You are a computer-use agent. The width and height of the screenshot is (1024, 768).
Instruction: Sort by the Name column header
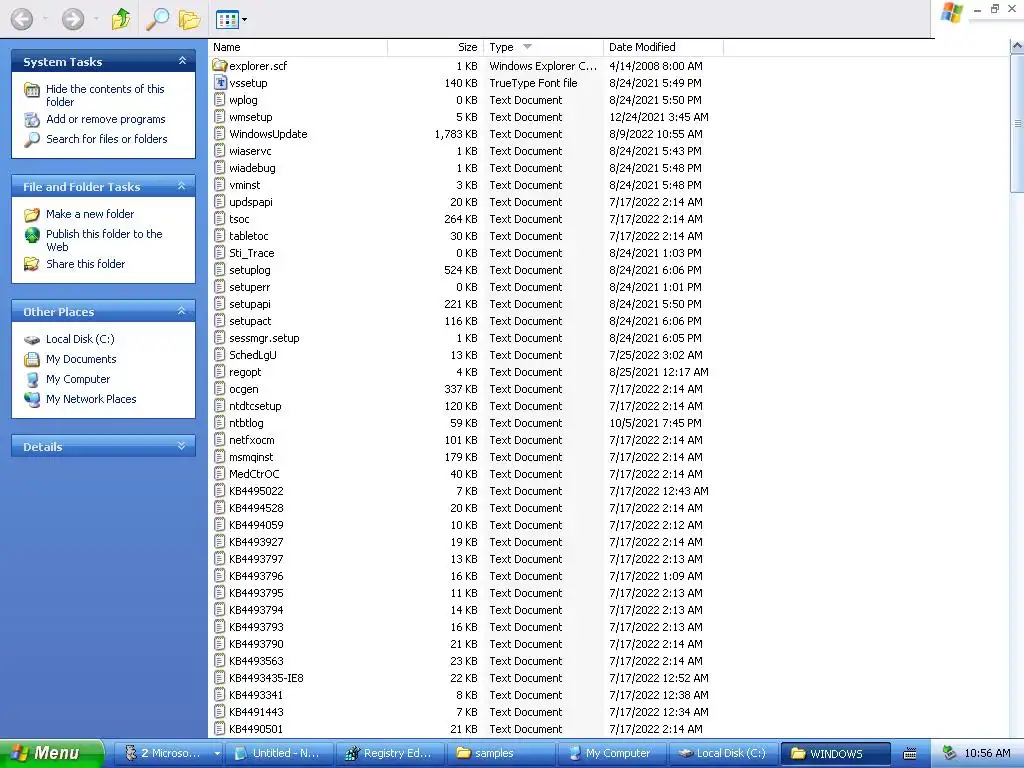298,47
